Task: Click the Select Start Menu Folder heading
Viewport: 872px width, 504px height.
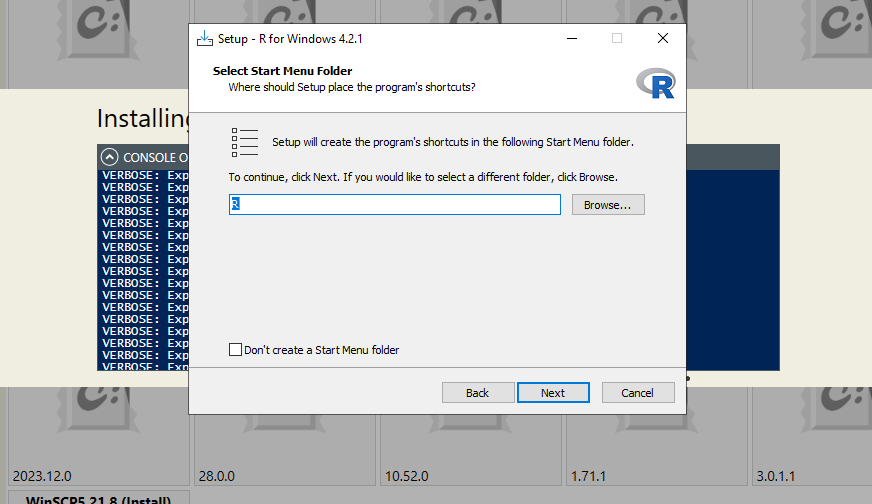Action: [283, 71]
